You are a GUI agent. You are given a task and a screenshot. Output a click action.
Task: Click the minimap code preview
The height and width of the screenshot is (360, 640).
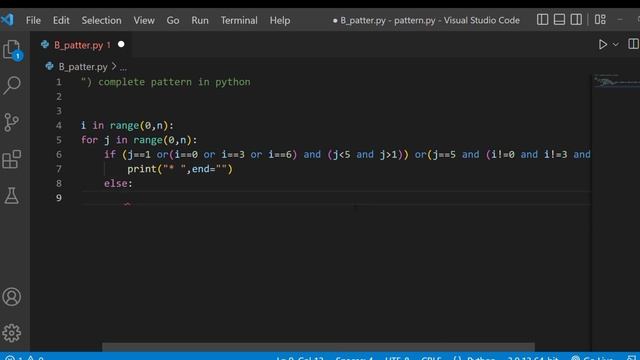coord(616,81)
